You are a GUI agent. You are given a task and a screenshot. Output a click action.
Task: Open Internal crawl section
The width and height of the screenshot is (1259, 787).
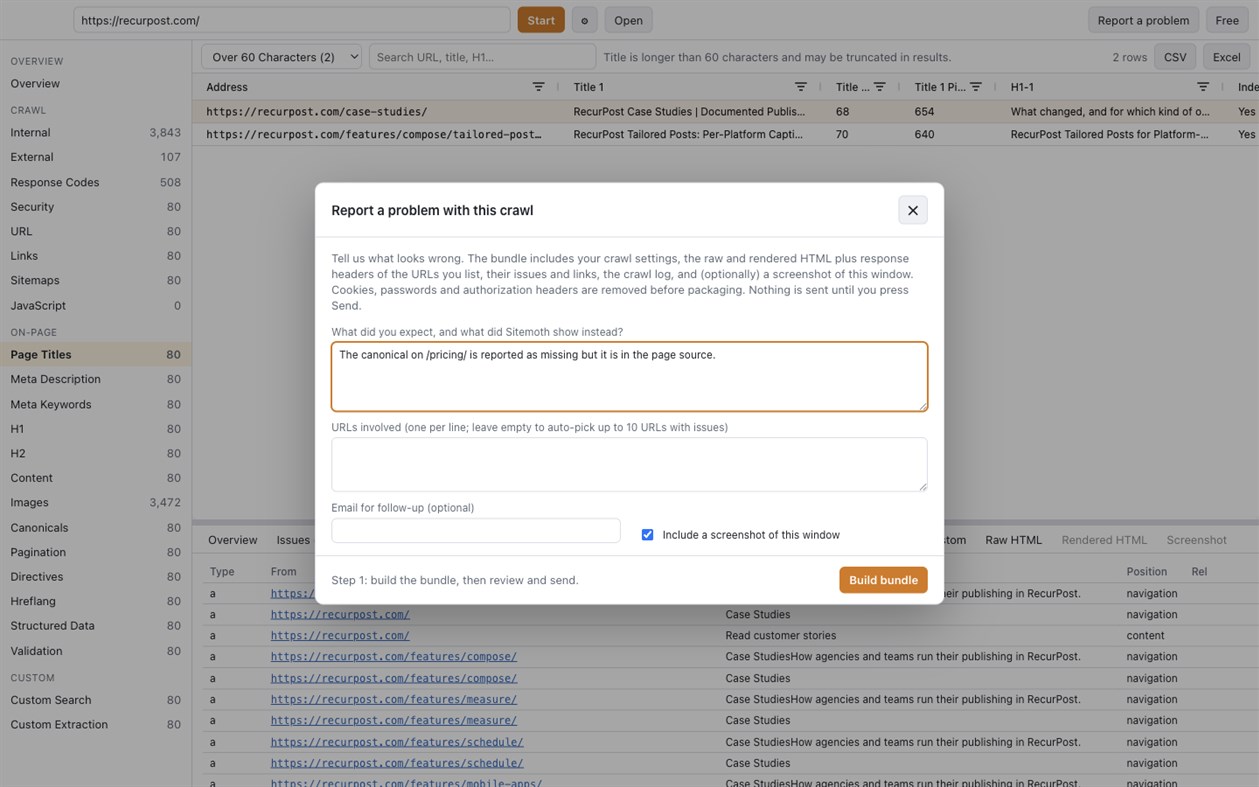[96, 132]
